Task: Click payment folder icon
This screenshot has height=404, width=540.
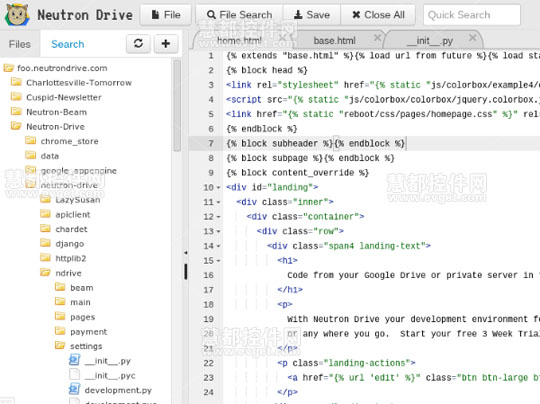Action: pos(60,331)
